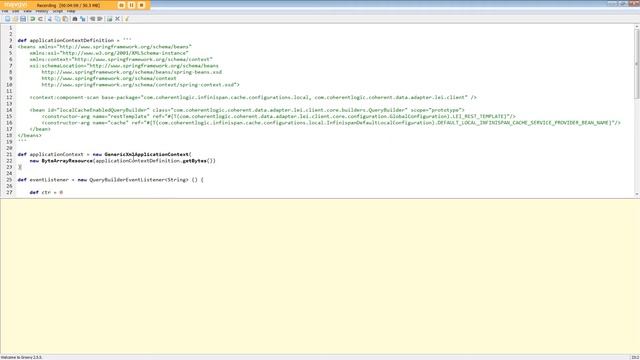The width and height of the screenshot is (640, 360).
Task: Open Find using the binoculars icon
Action: pyautogui.click(x=75, y=19)
